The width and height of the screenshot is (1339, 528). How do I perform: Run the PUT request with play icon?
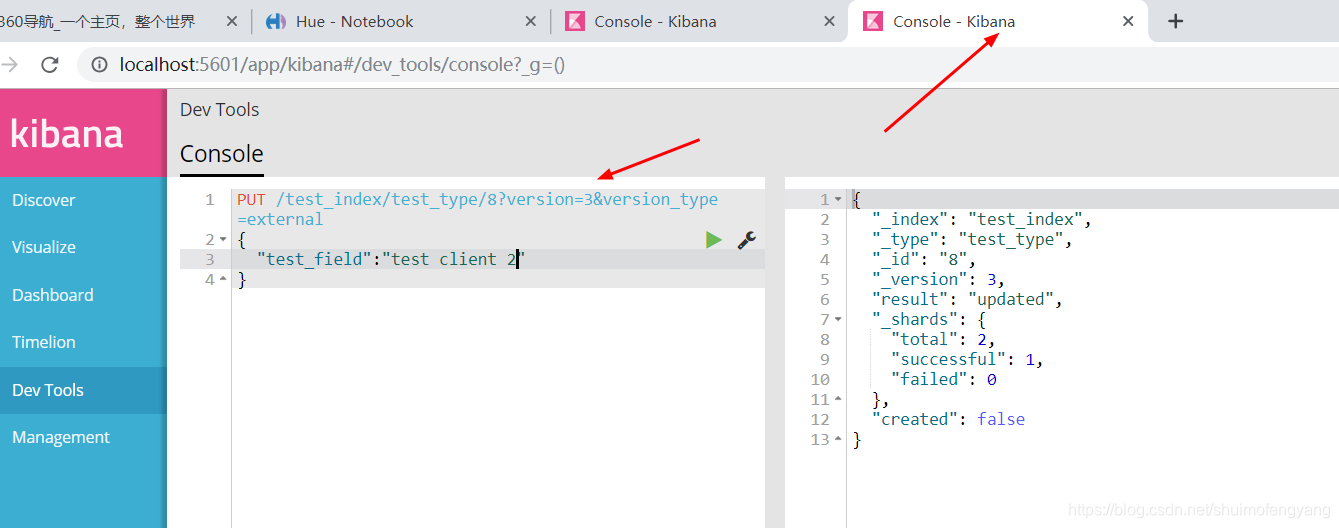click(x=713, y=239)
